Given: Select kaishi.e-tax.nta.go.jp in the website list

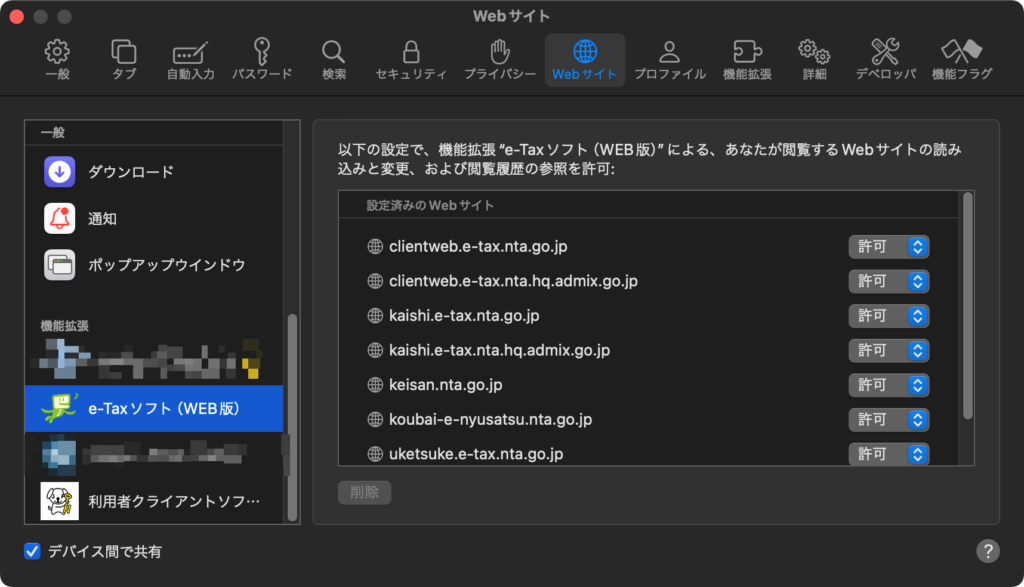Looking at the screenshot, I should coord(464,316).
